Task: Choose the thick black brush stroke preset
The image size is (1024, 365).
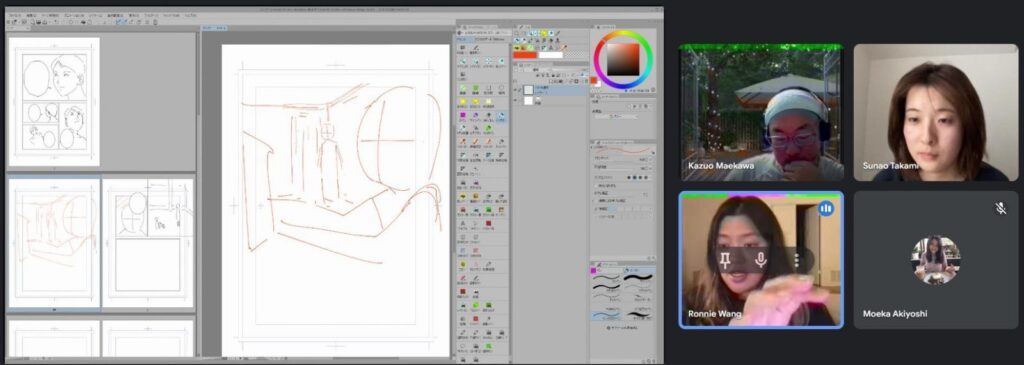Action: click(x=638, y=277)
